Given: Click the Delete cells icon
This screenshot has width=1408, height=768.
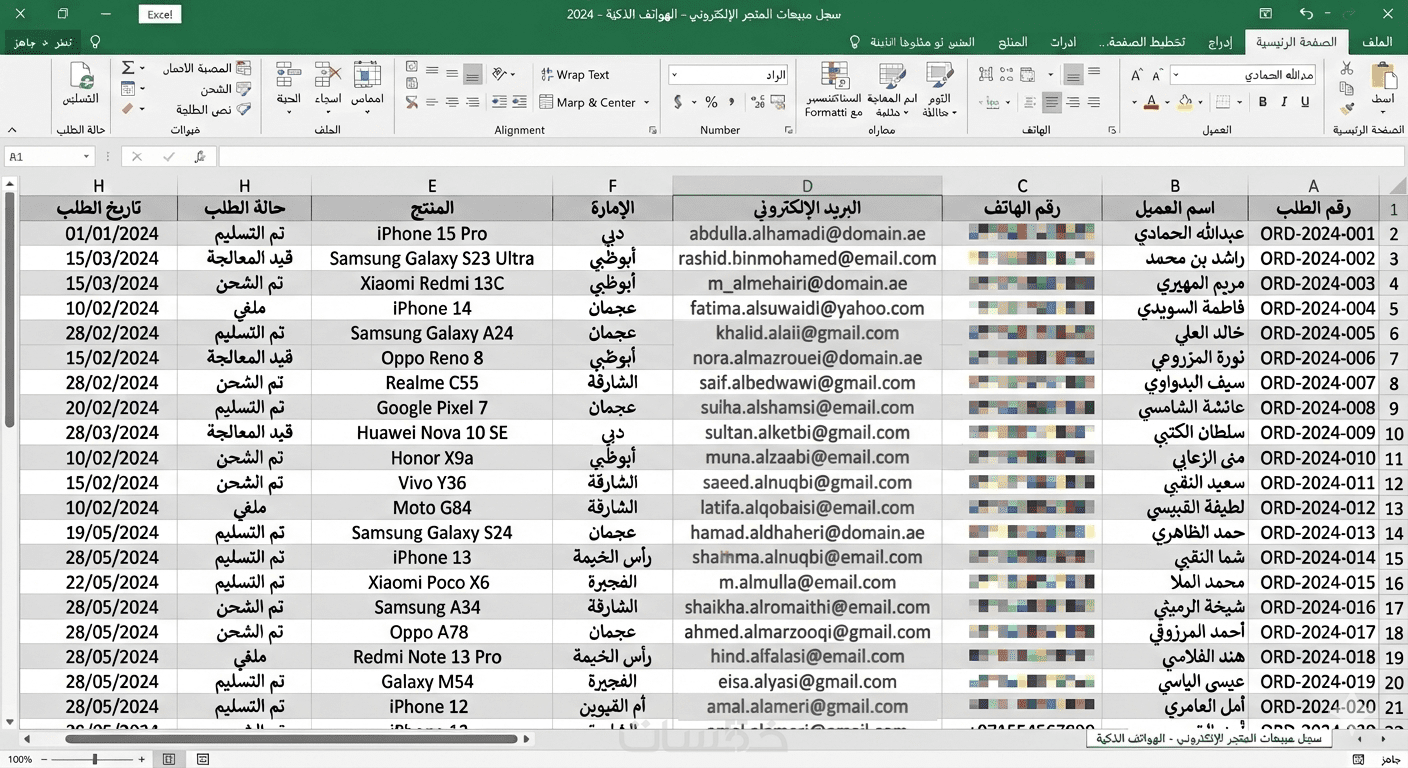Looking at the screenshot, I should [328, 76].
